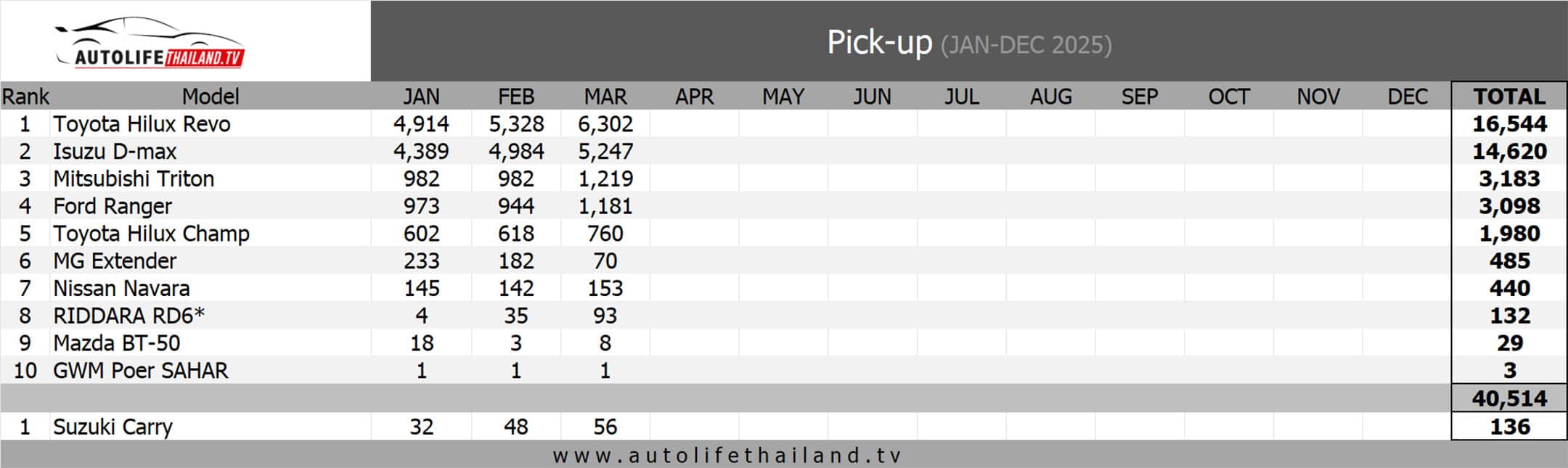Select Isuzu D-max January value 4,389
1568x468 pixels.
[x=421, y=151]
